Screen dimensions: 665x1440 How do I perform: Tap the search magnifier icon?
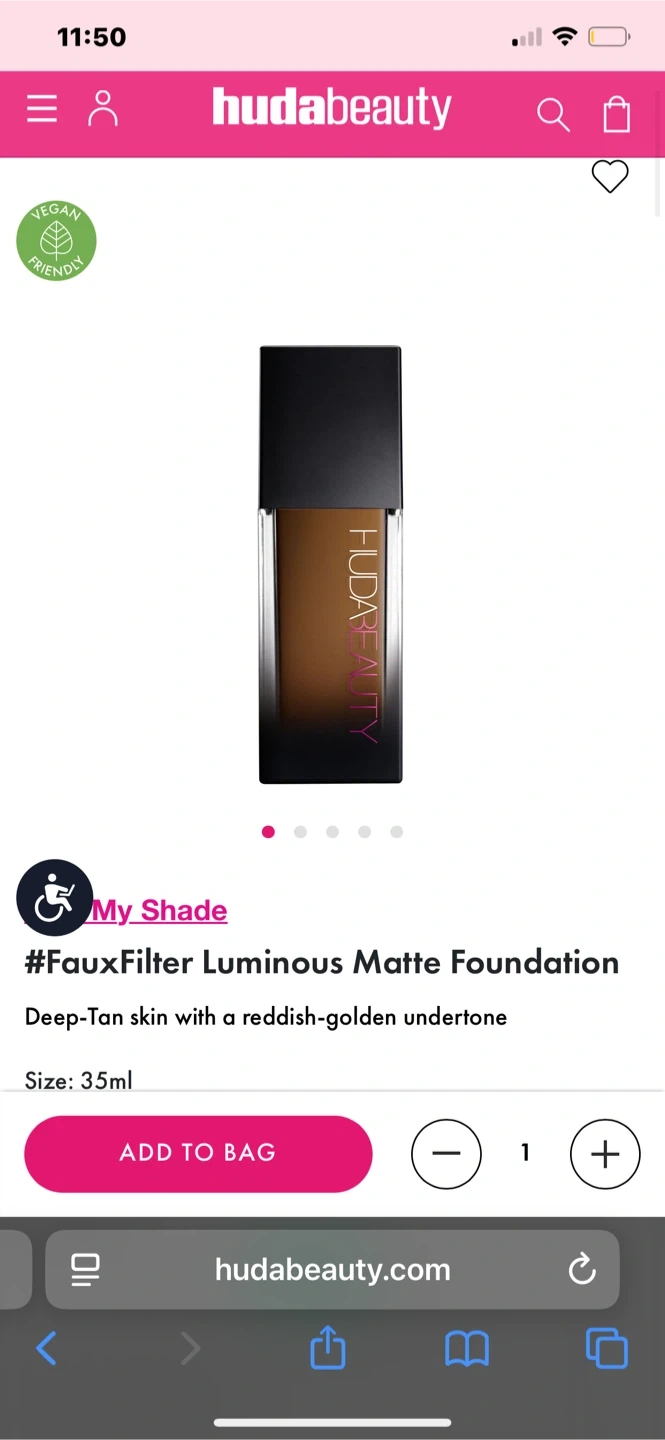tap(553, 114)
